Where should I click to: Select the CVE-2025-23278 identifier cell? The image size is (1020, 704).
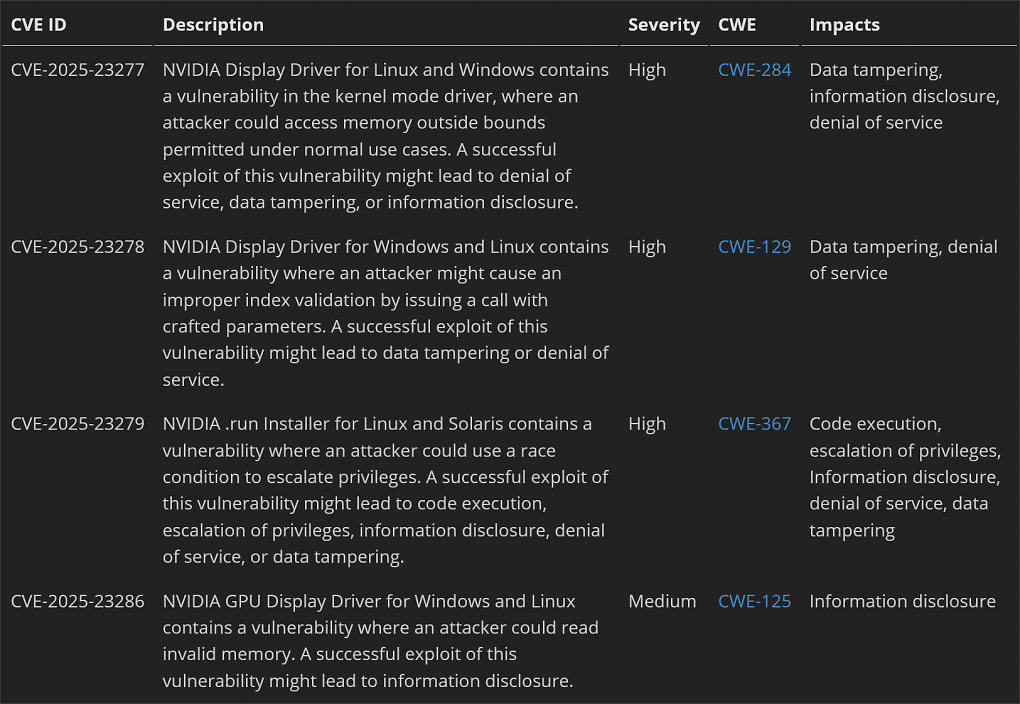[x=77, y=247]
